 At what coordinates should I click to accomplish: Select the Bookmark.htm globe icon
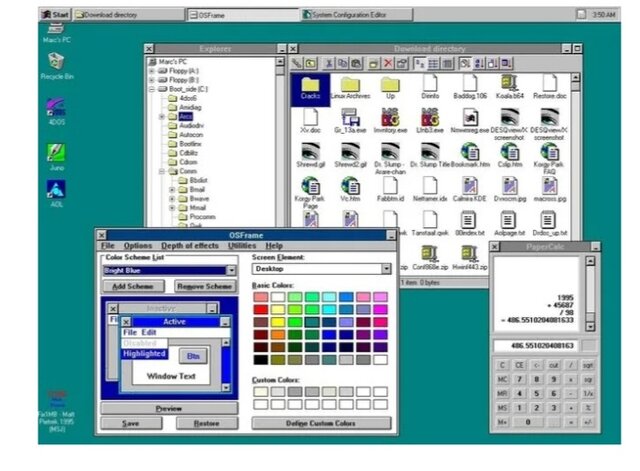[470, 155]
